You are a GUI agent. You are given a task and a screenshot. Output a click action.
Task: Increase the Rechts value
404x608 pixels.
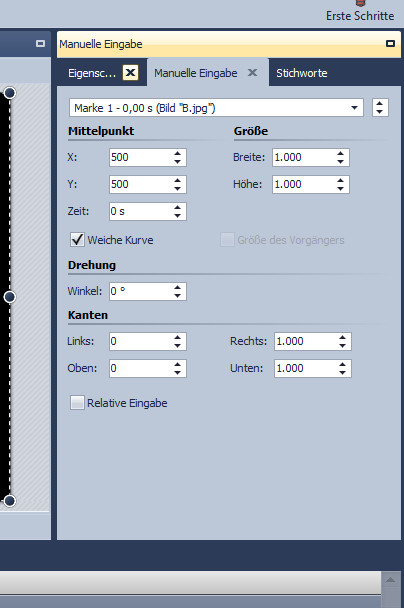pos(342,337)
